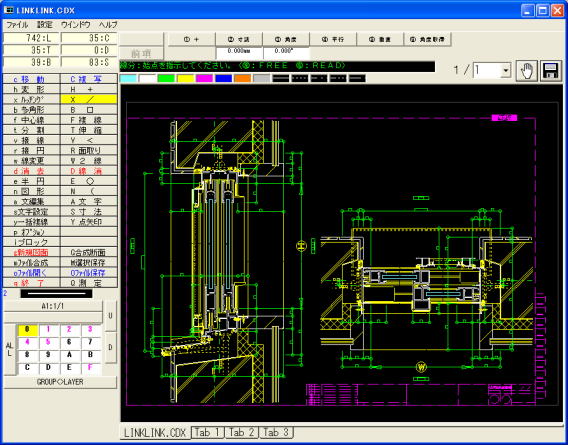
Task: Open the ファイル menu
Action: [17, 25]
